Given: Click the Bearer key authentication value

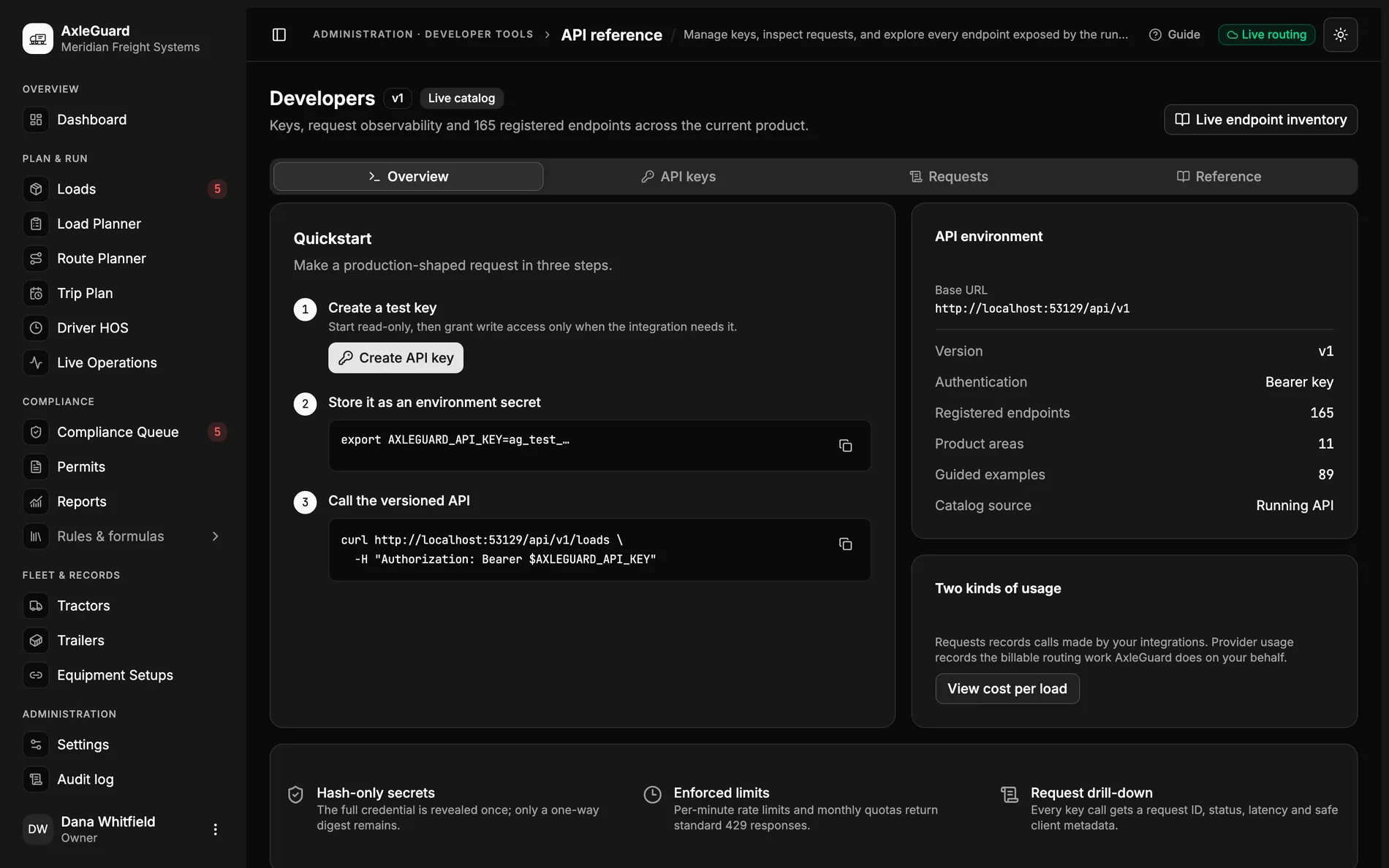Looking at the screenshot, I should [1300, 382].
